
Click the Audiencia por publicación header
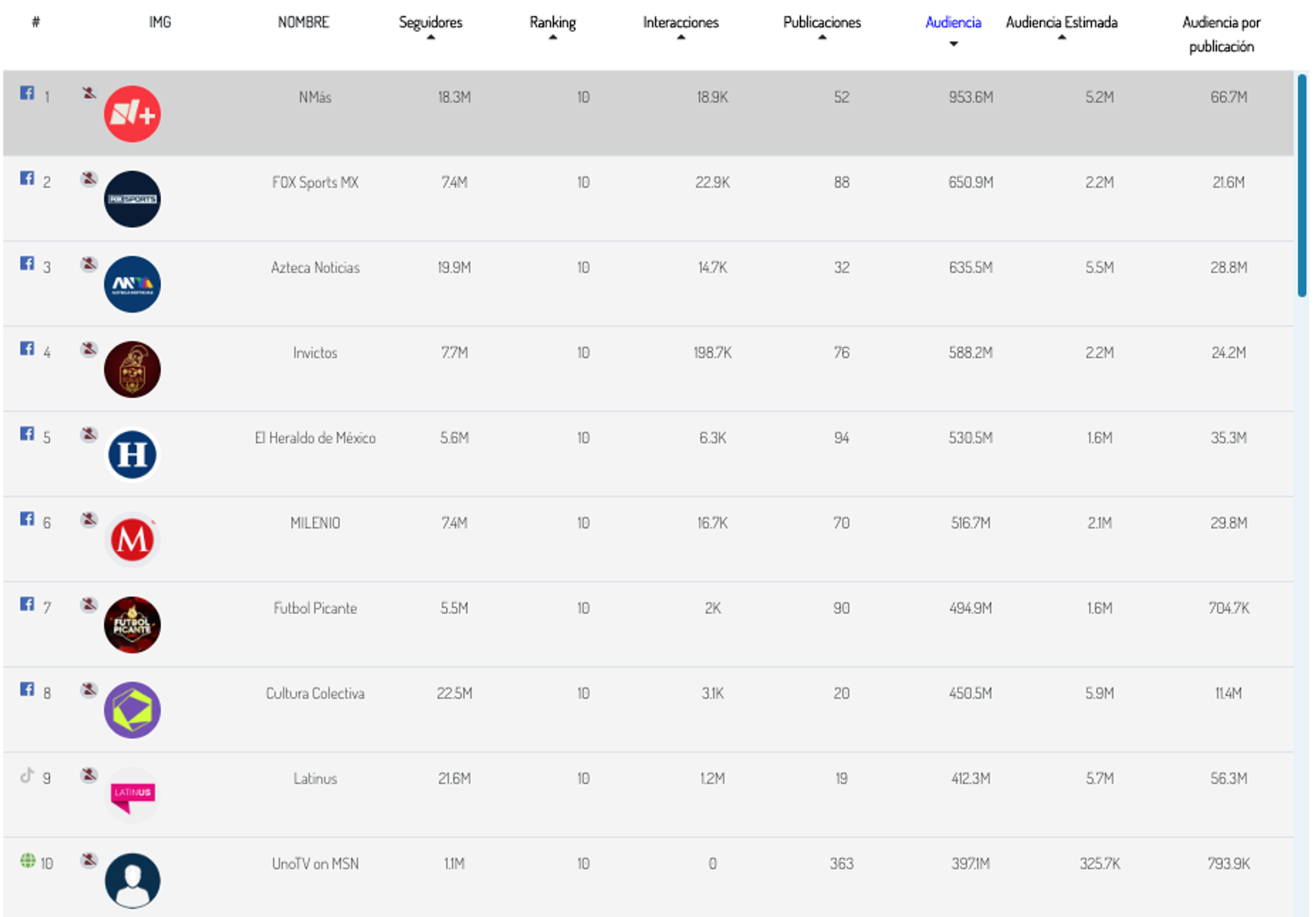[1221, 34]
